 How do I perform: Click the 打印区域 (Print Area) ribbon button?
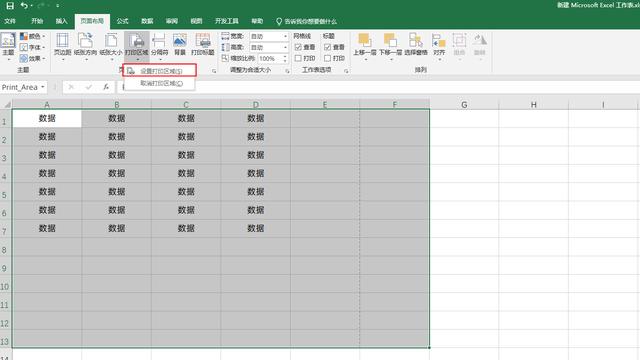[137, 46]
